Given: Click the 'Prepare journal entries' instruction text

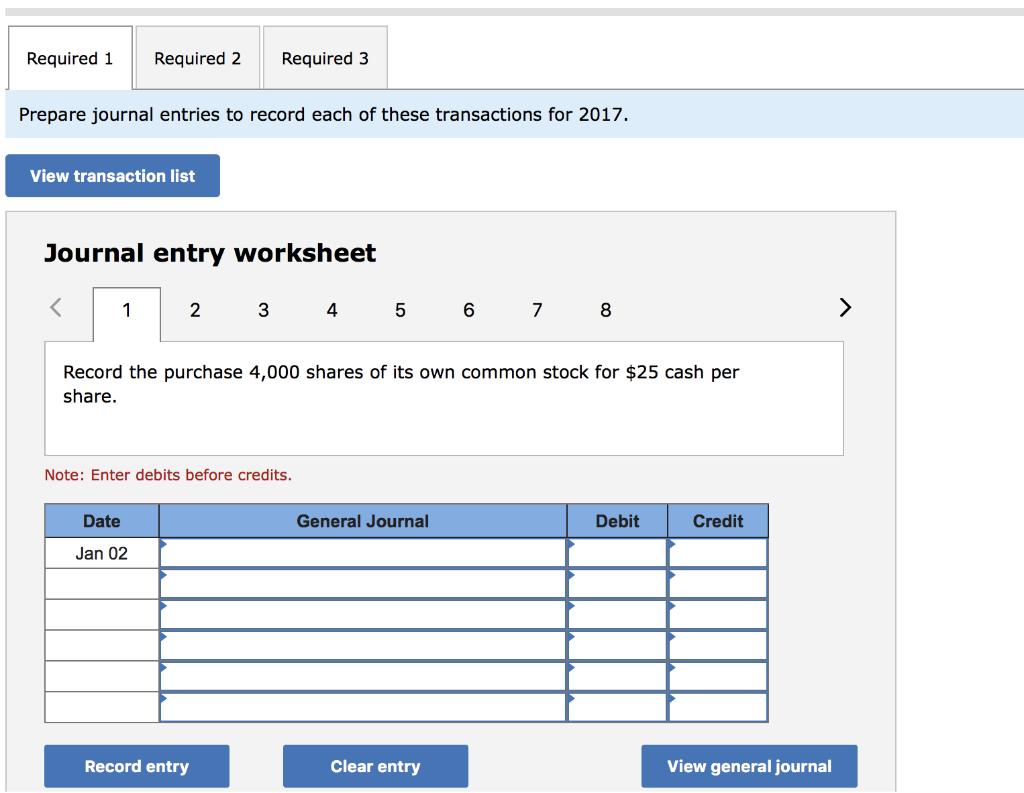Looking at the screenshot, I should [x=323, y=114].
